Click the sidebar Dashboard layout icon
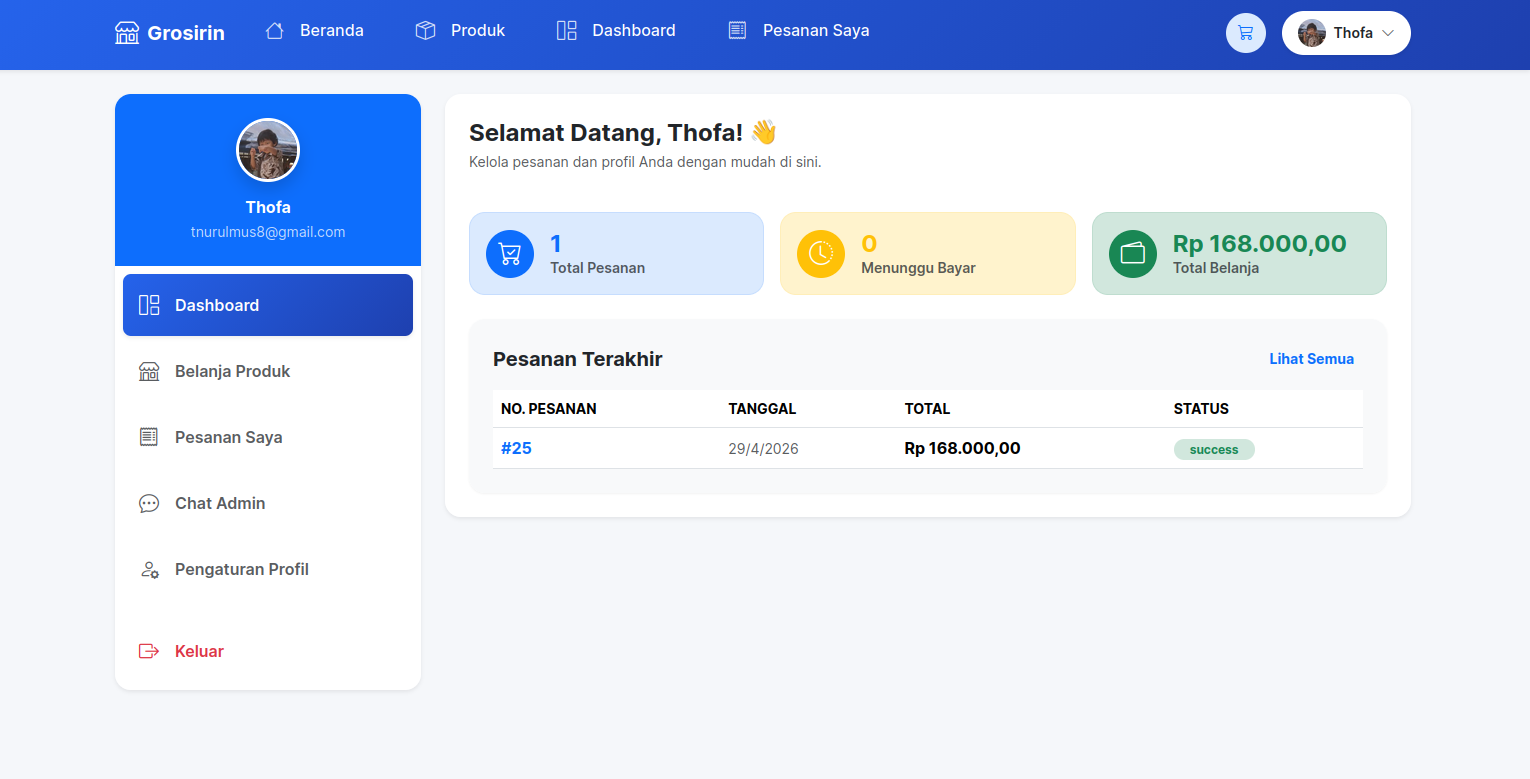Image resolution: width=1530 pixels, height=779 pixels. coord(149,305)
